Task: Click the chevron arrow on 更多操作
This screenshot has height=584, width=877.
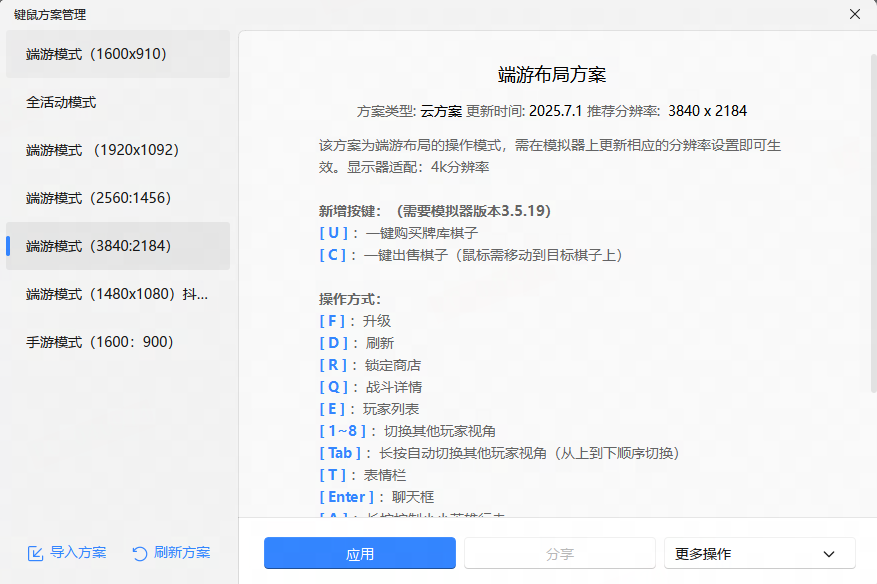Action: coord(828,554)
